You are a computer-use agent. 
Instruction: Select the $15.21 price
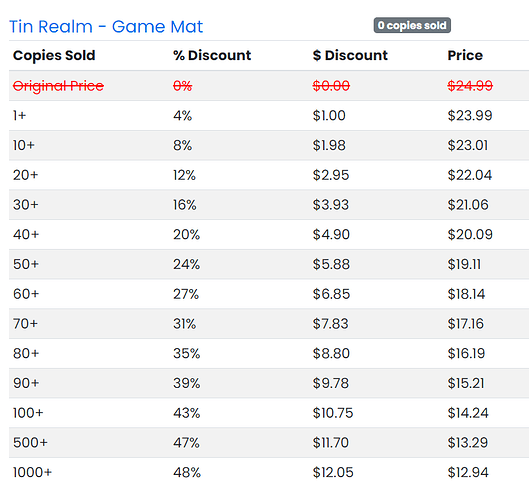(466, 383)
